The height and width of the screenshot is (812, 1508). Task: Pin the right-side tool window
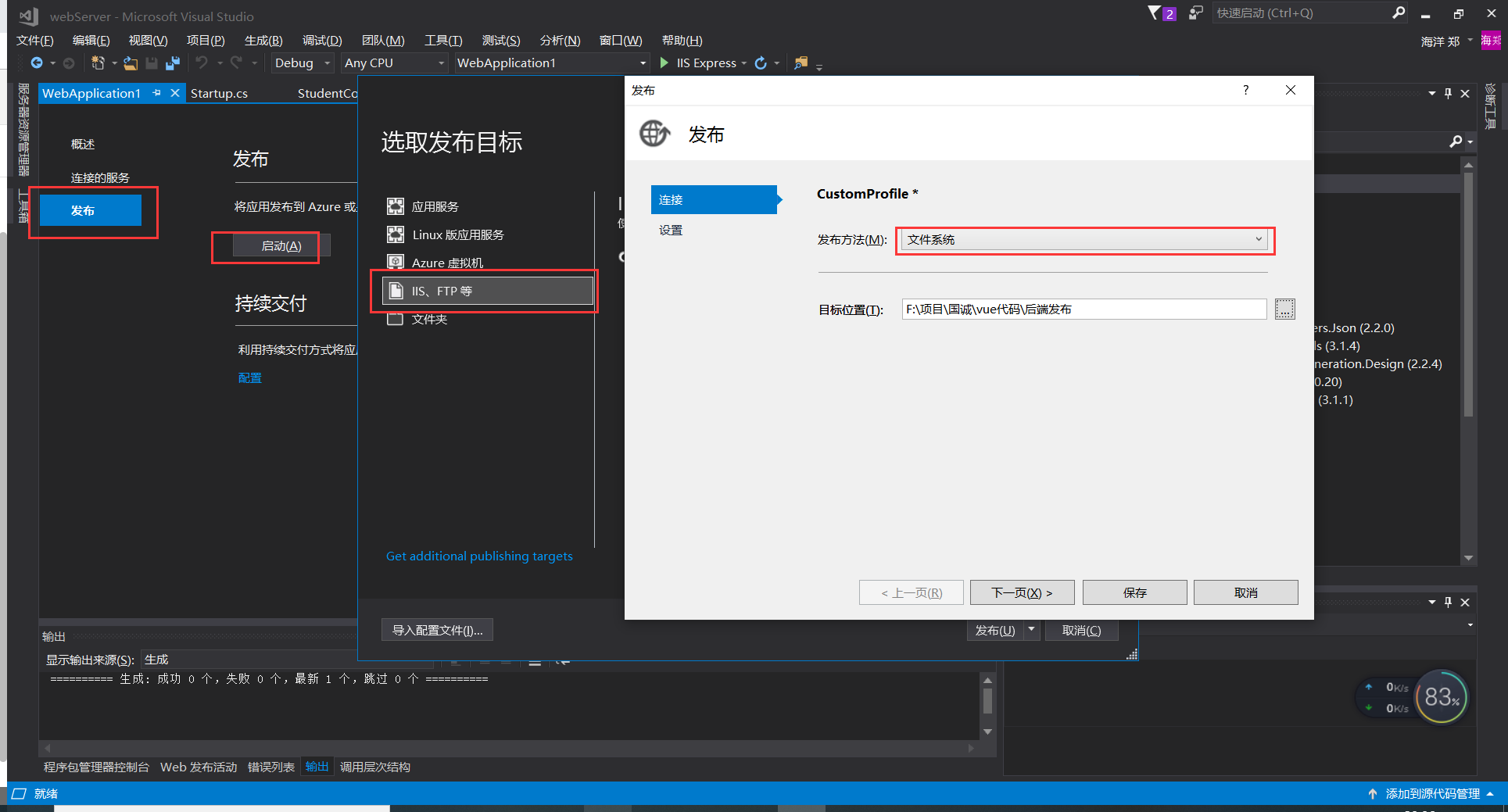point(1448,94)
